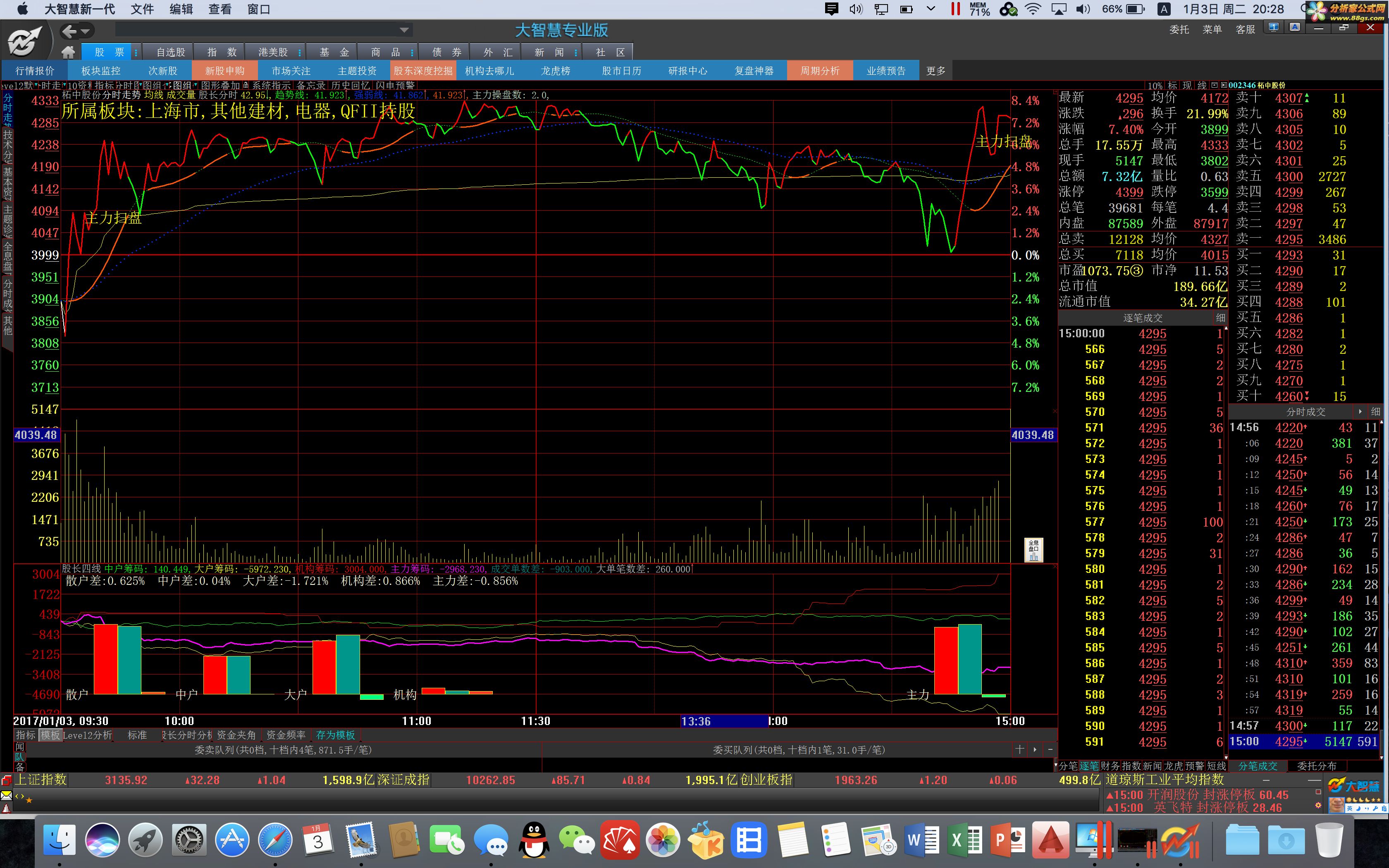Expand the 商品 tab submenu dots
1389x868 pixels.
pyautogui.click(x=412, y=52)
